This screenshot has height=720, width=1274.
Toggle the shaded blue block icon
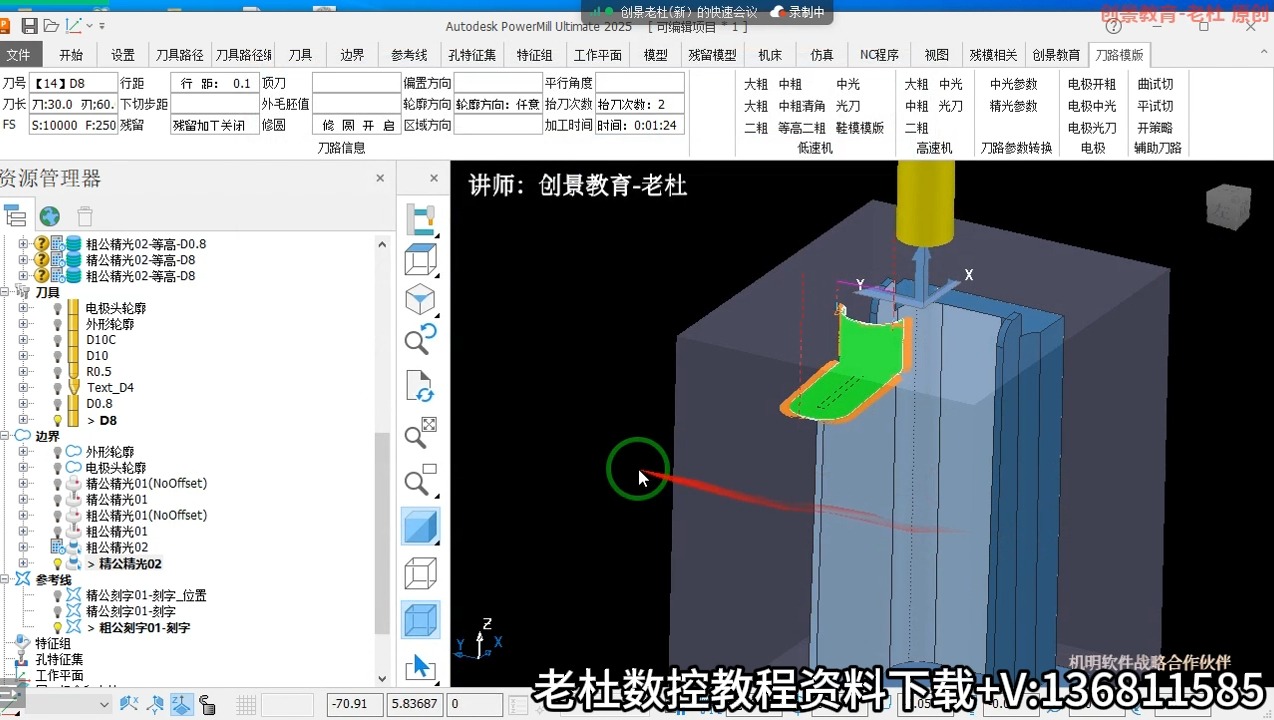421,620
